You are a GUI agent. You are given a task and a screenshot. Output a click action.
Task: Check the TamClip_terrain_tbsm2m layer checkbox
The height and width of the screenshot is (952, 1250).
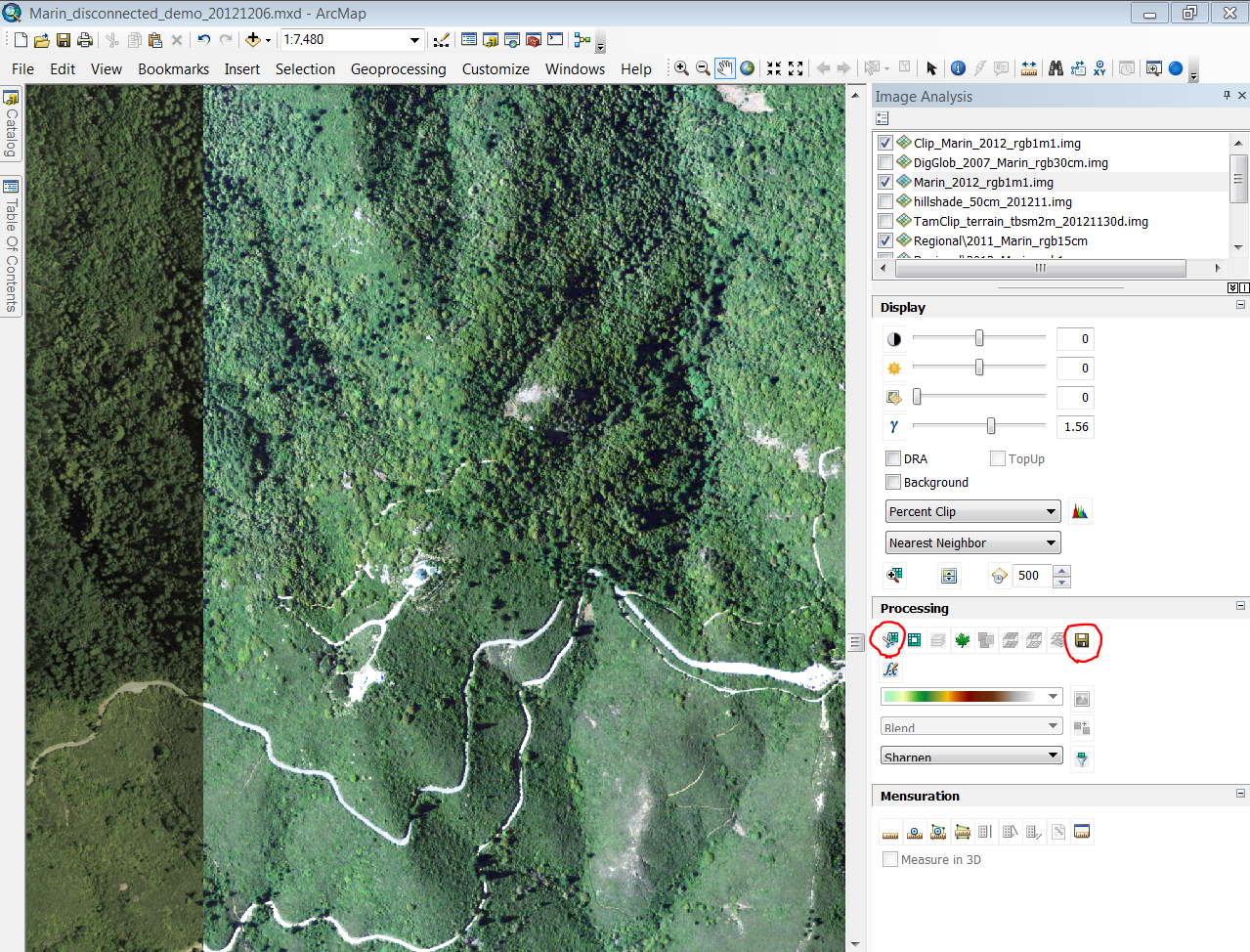tap(885, 221)
